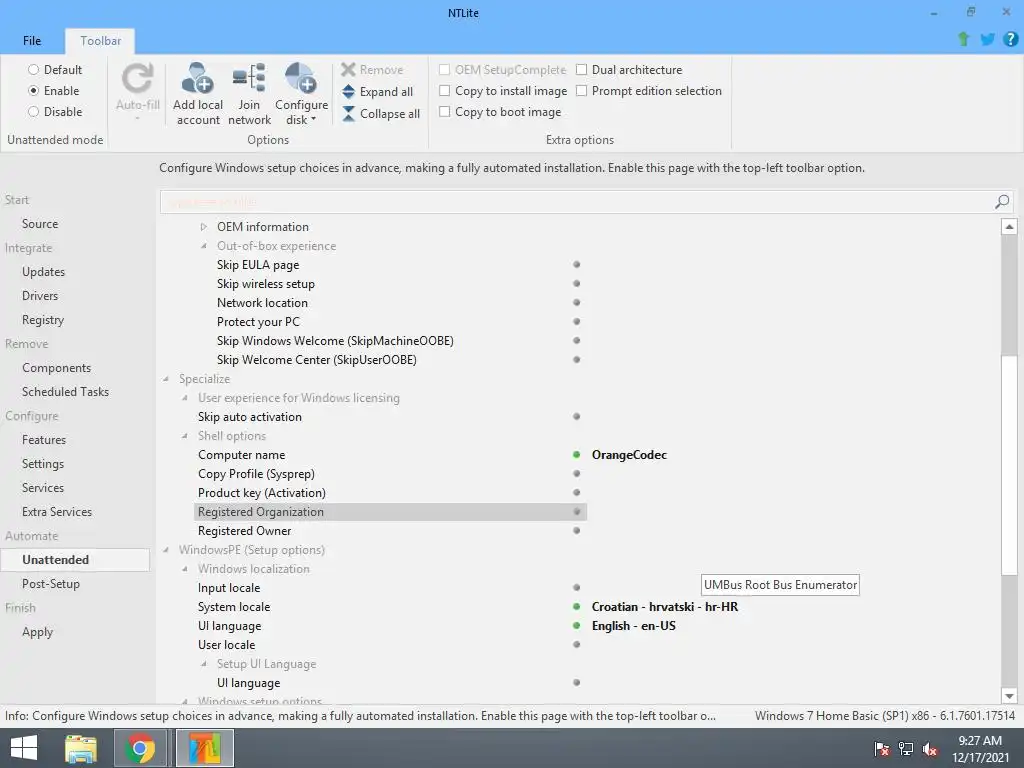This screenshot has width=1024, height=768.
Task: Click the Remove X icon
Action: (348, 69)
